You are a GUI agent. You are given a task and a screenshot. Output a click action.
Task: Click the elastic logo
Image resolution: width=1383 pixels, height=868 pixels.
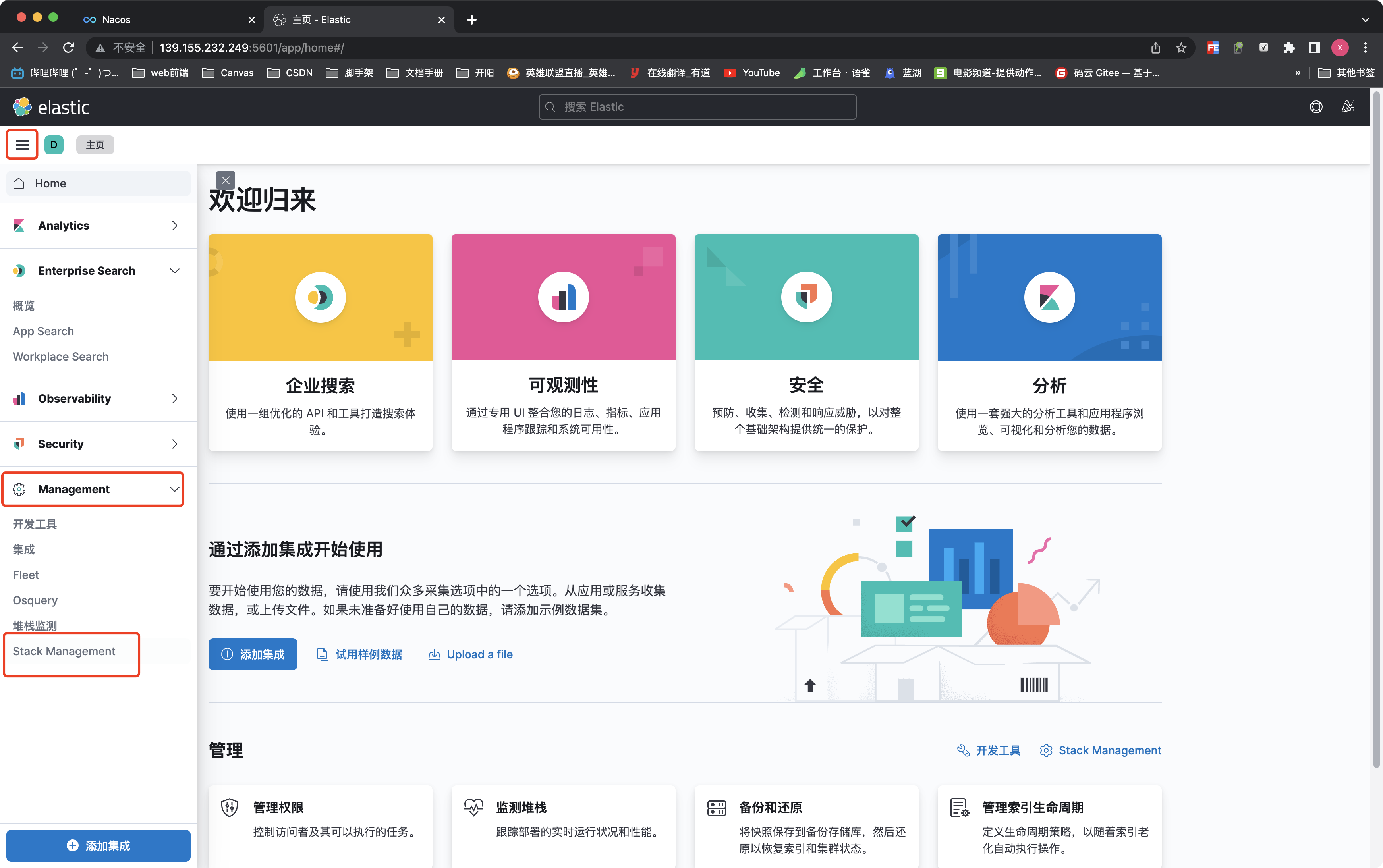pyautogui.click(x=51, y=107)
